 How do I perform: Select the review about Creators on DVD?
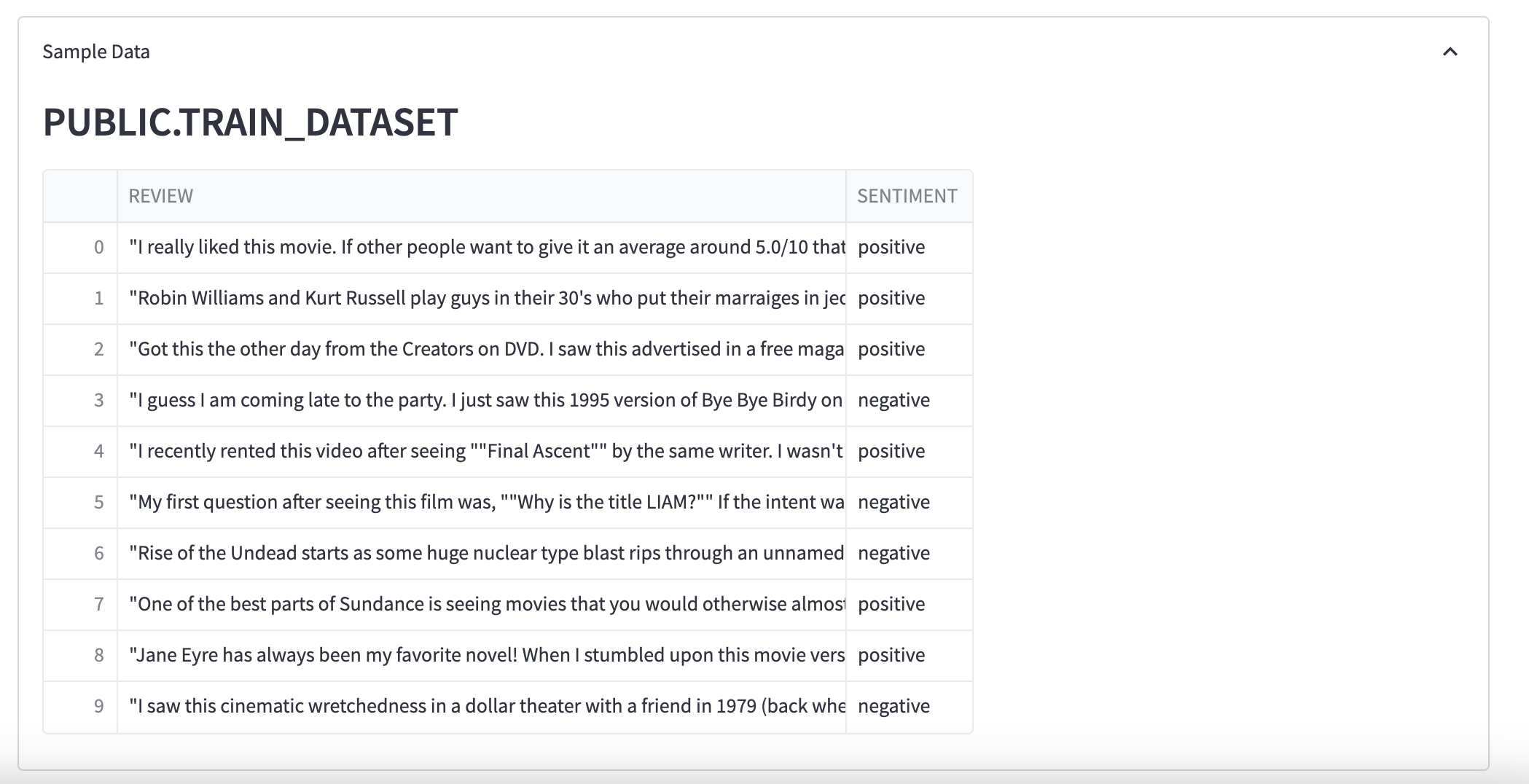[481, 349]
